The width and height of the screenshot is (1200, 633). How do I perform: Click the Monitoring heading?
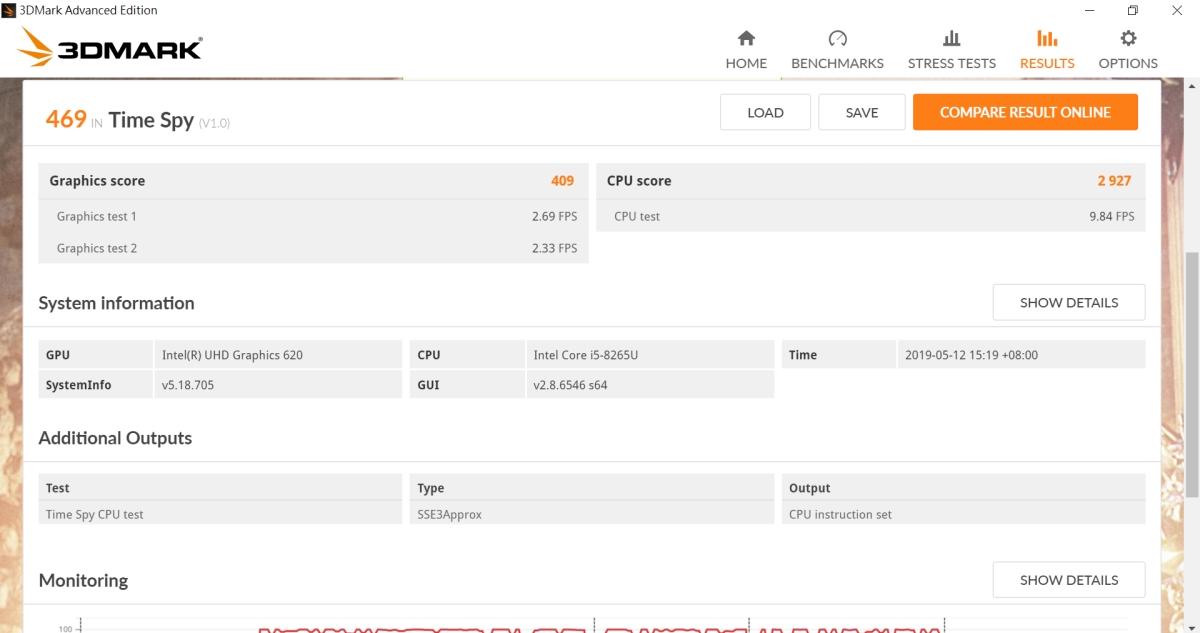click(83, 580)
